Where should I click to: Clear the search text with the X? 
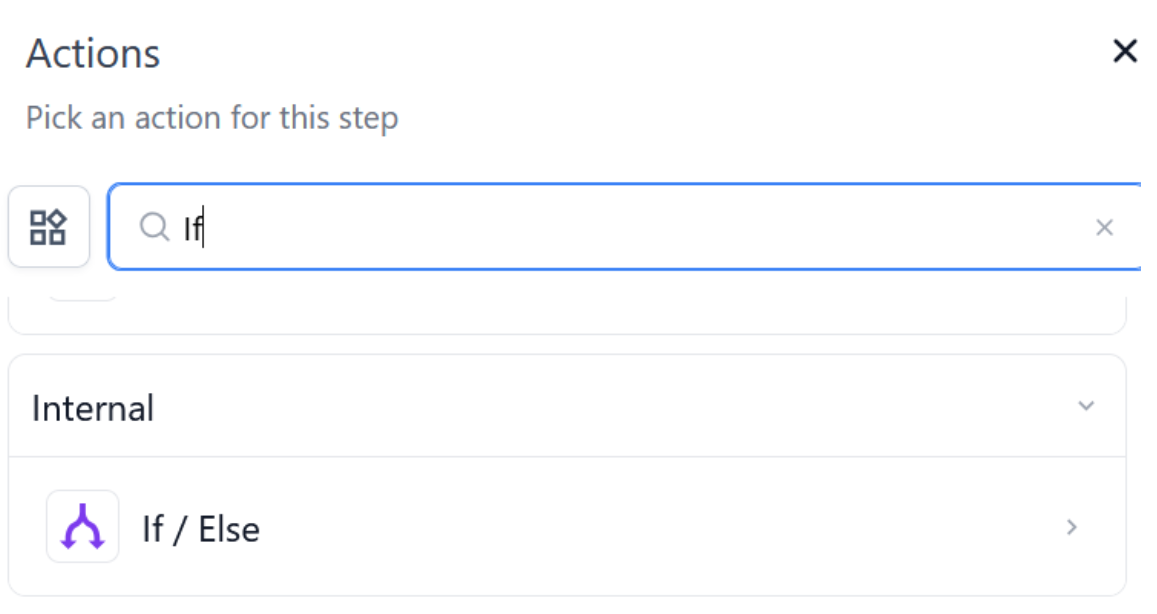1104,228
